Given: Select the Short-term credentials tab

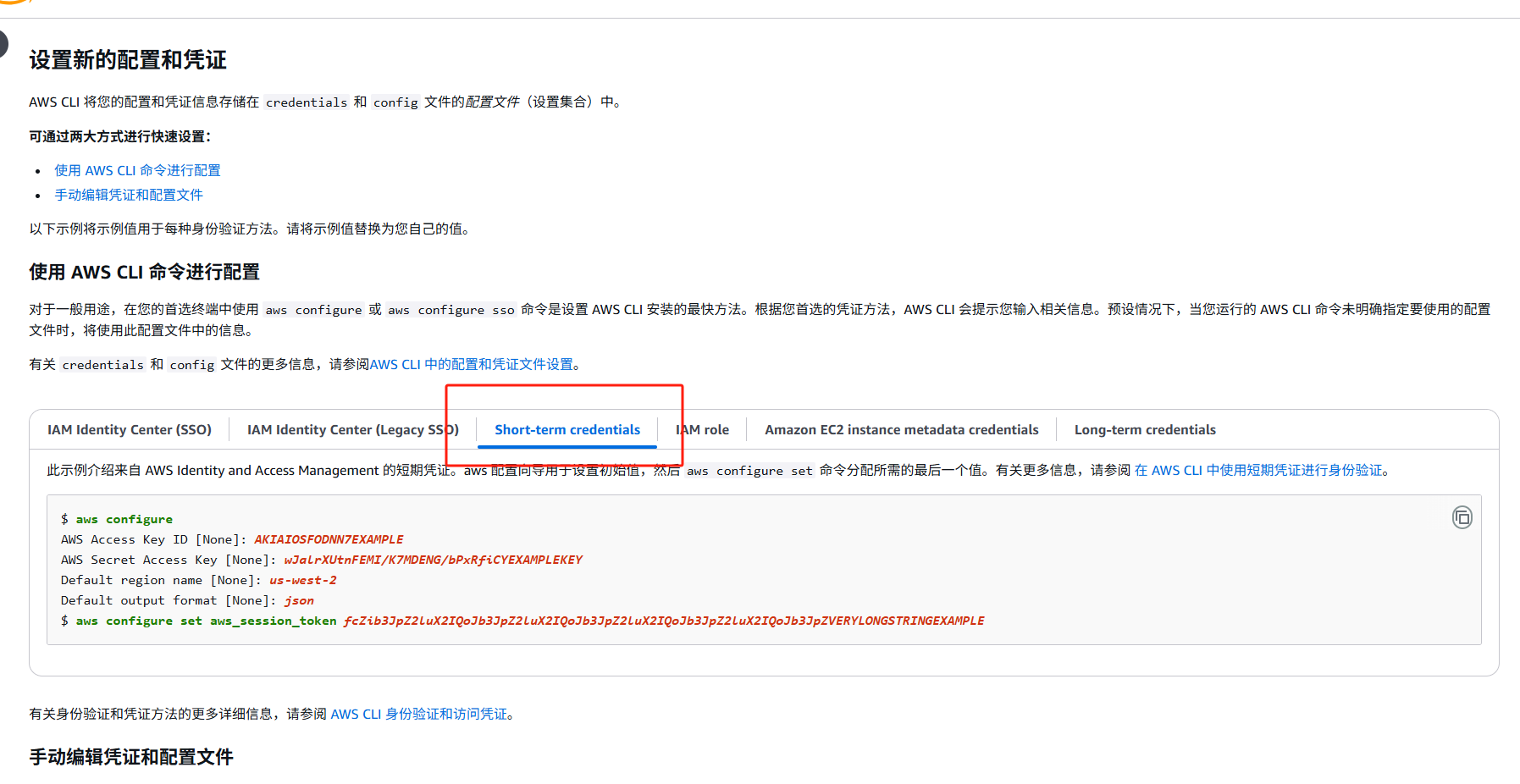Looking at the screenshot, I should pos(567,429).
